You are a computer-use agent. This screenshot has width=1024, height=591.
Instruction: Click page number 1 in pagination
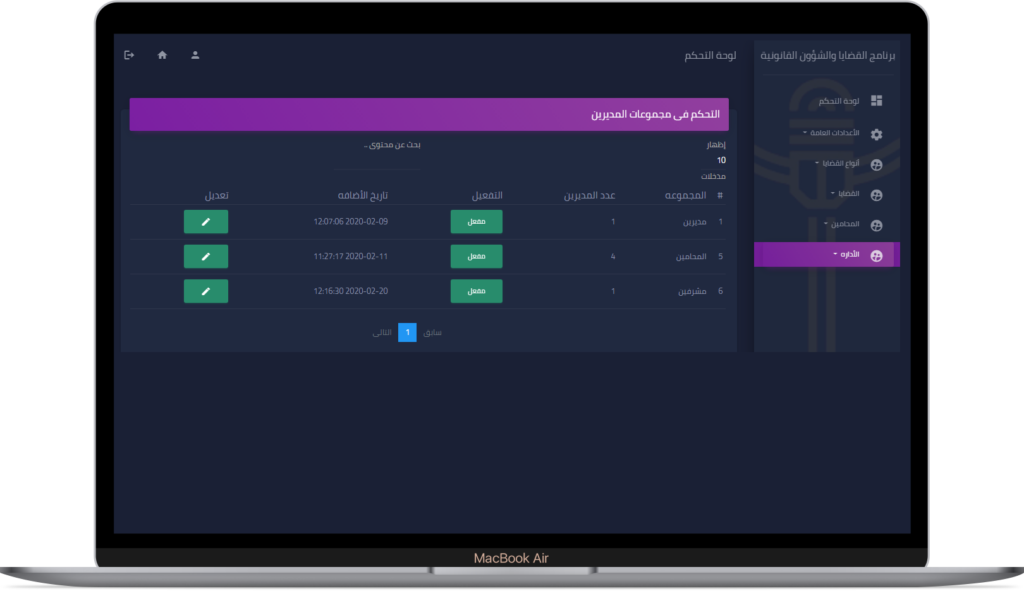click(407, 333)
